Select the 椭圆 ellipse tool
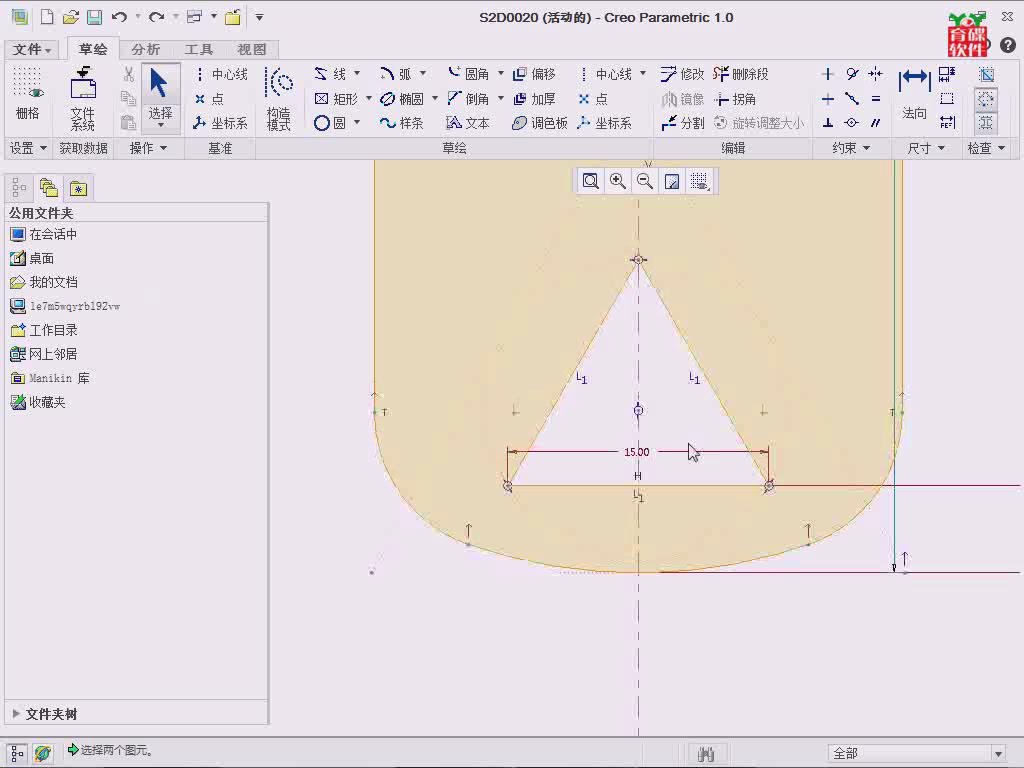Screen dimensions: 1024x768 pos(402,99)
